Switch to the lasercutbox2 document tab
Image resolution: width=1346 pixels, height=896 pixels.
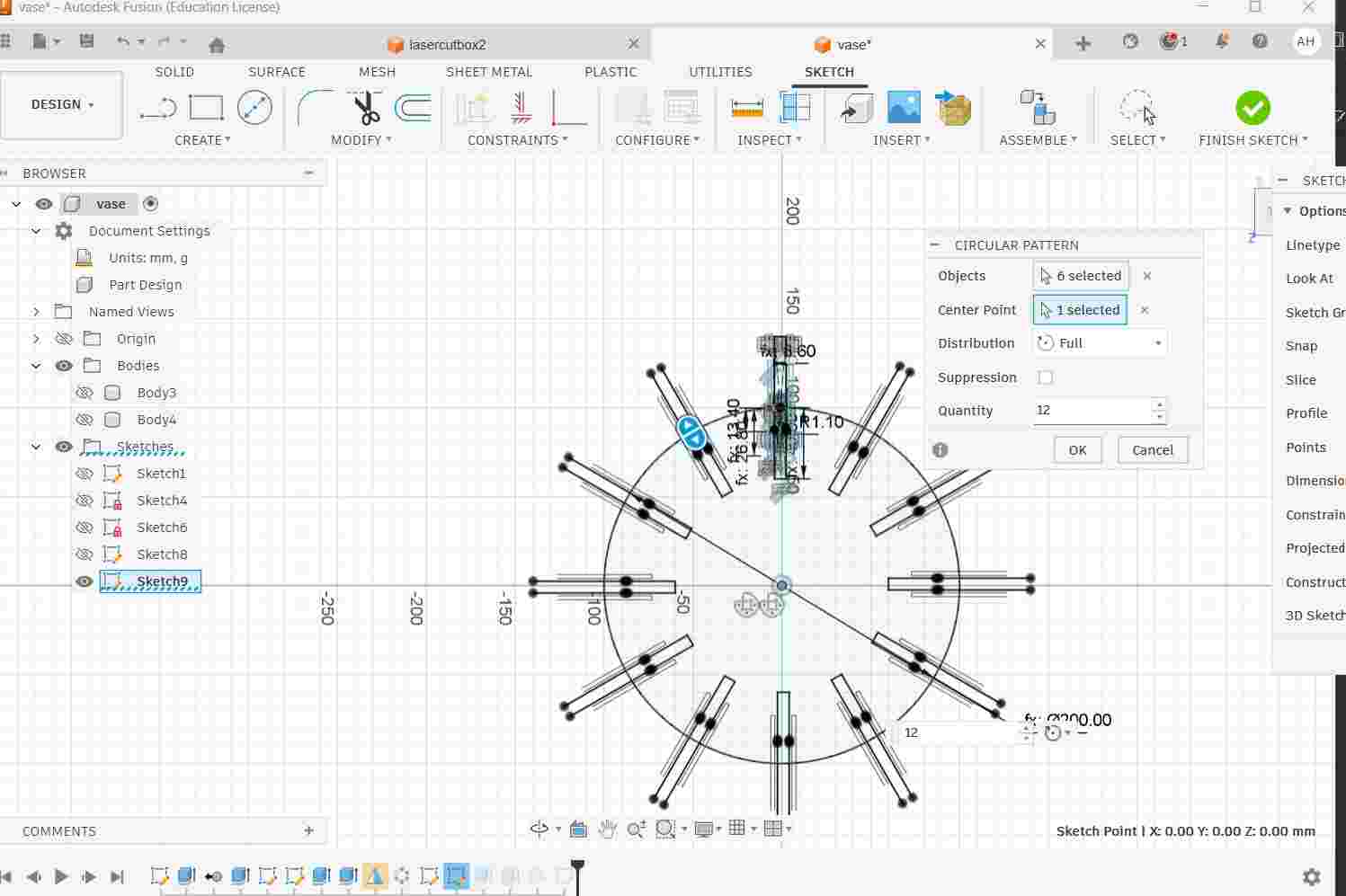(448, 44)
